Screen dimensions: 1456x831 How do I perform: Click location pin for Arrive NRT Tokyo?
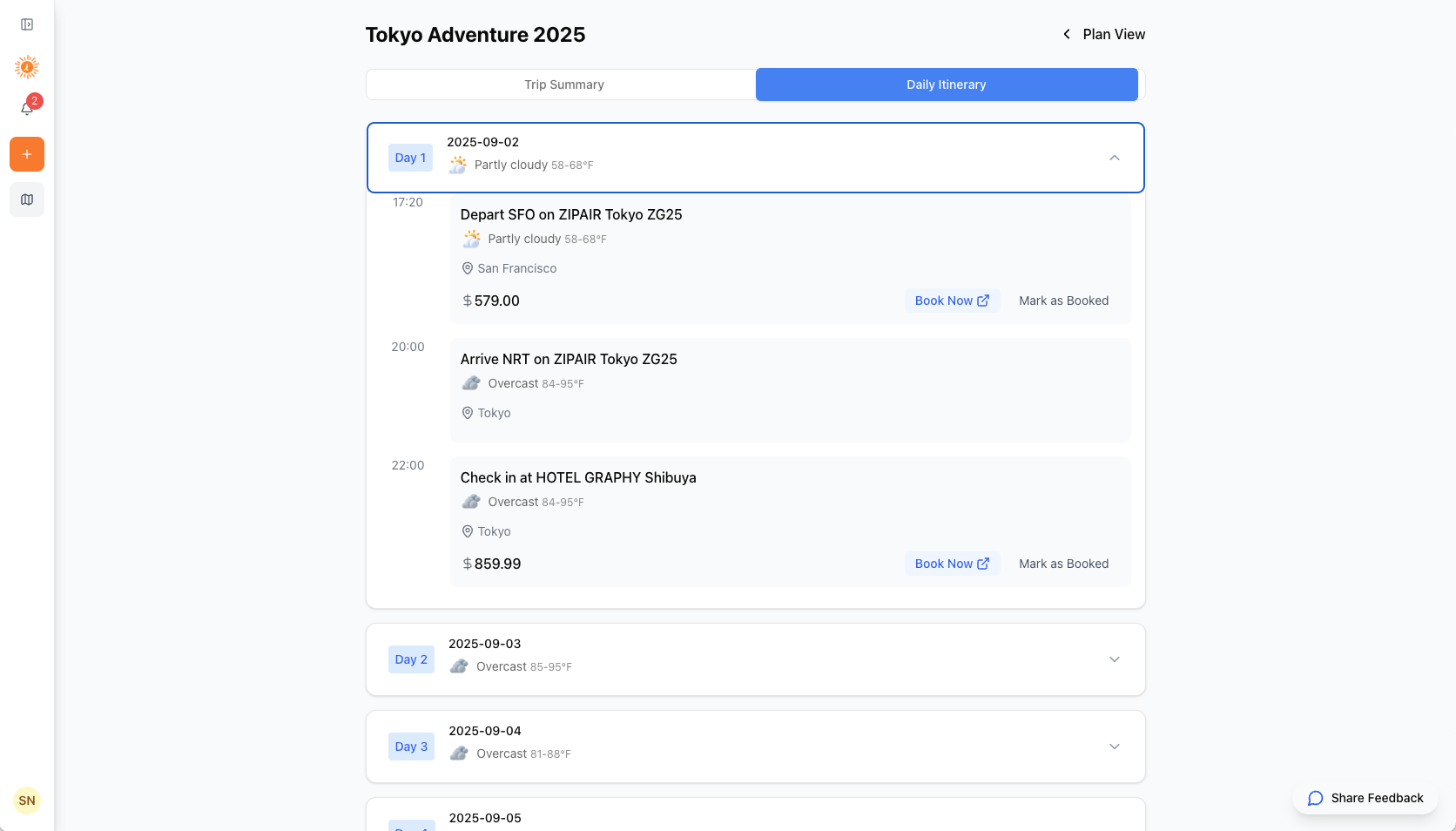click(x=468, y=413)
